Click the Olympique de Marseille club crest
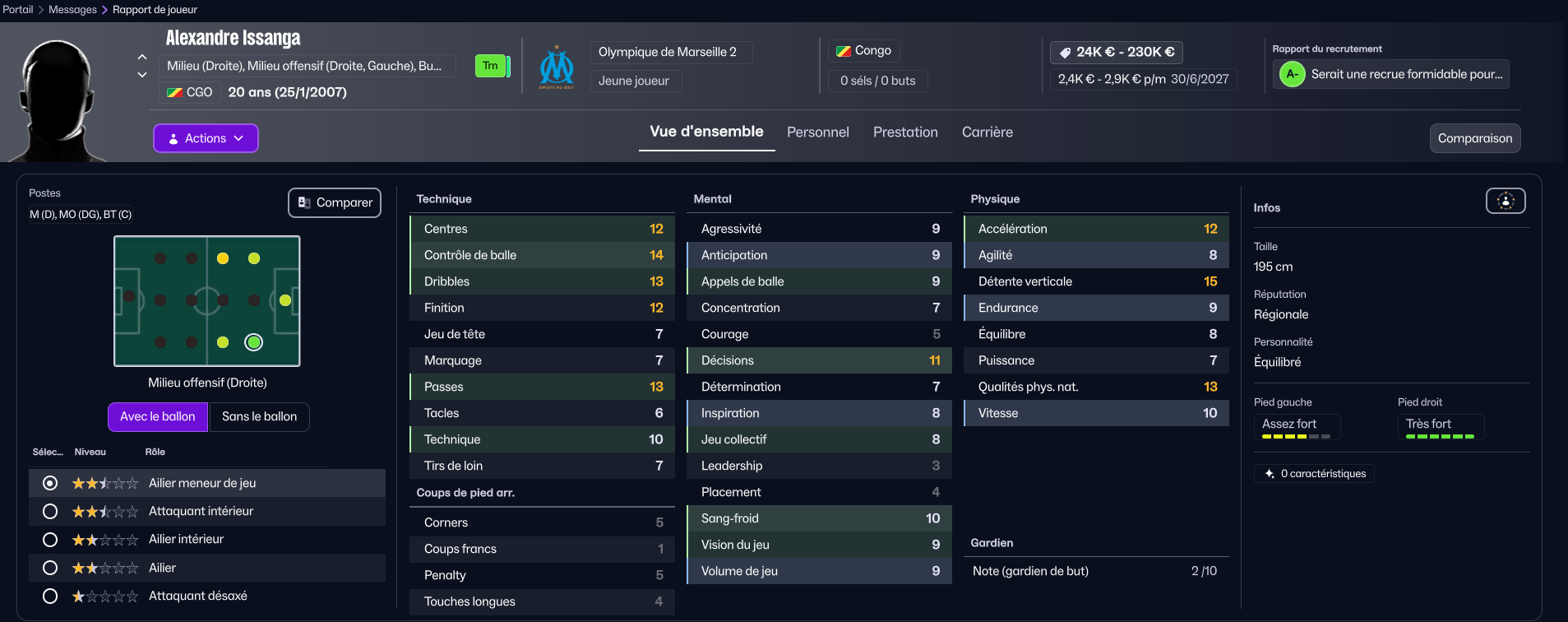 (x=557, y=67)
